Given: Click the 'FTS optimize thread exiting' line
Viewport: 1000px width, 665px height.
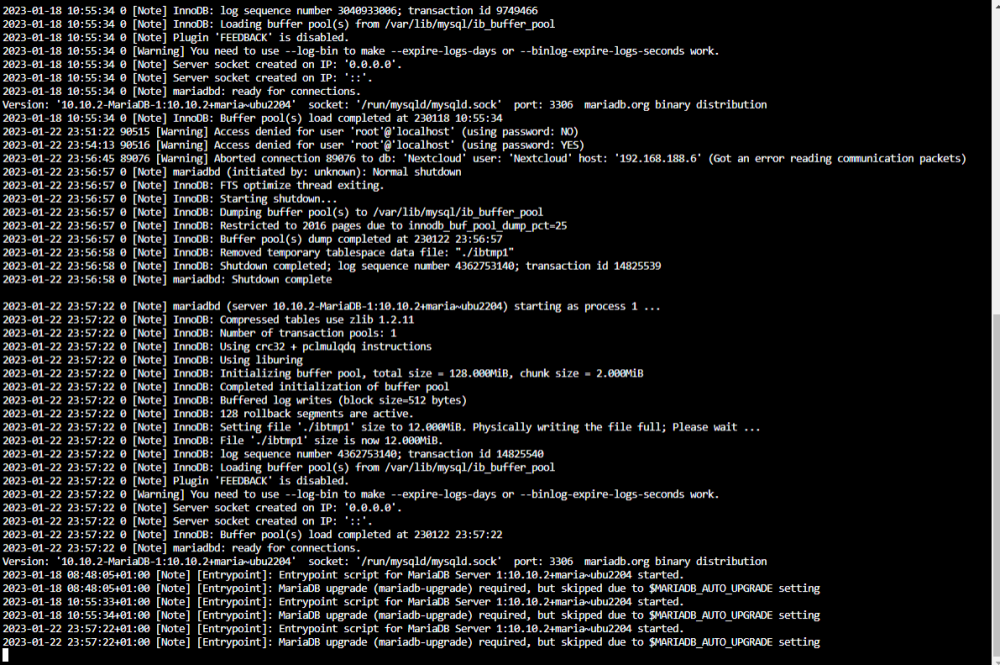Looking at the screenshot, I should [193, 186].
